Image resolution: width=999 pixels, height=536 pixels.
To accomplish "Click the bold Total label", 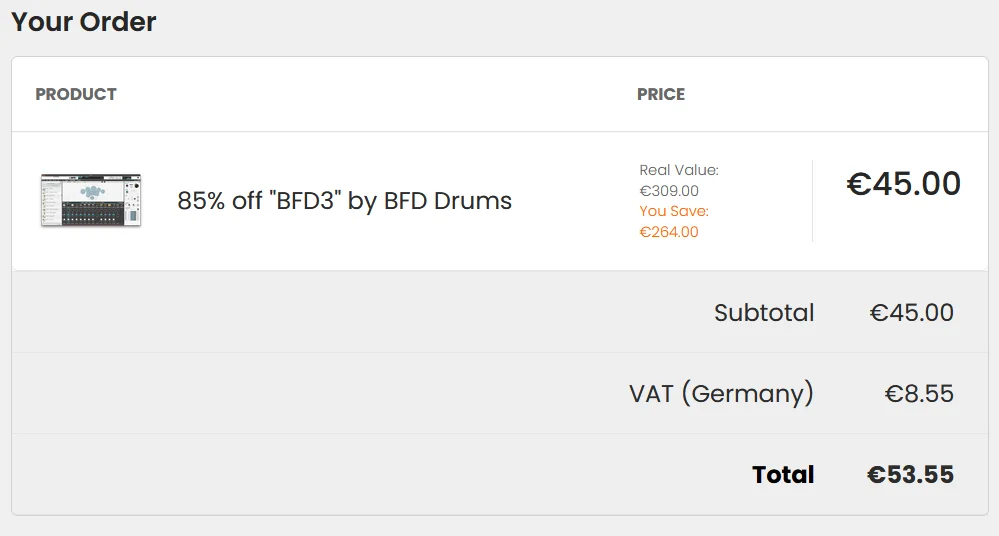I will click(x=783, y=474).
